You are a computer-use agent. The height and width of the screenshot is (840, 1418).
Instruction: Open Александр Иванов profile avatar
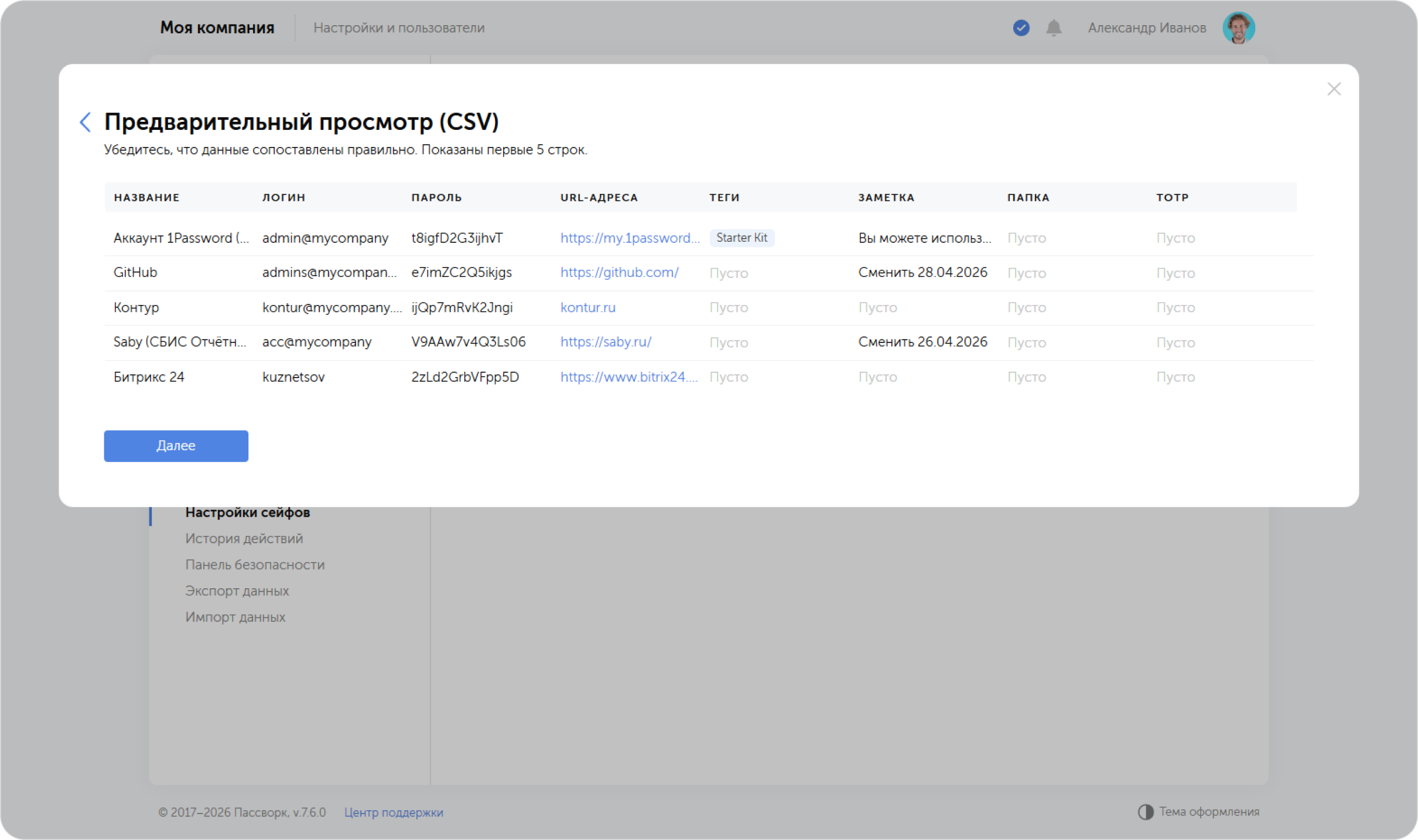coord(1238,28)
